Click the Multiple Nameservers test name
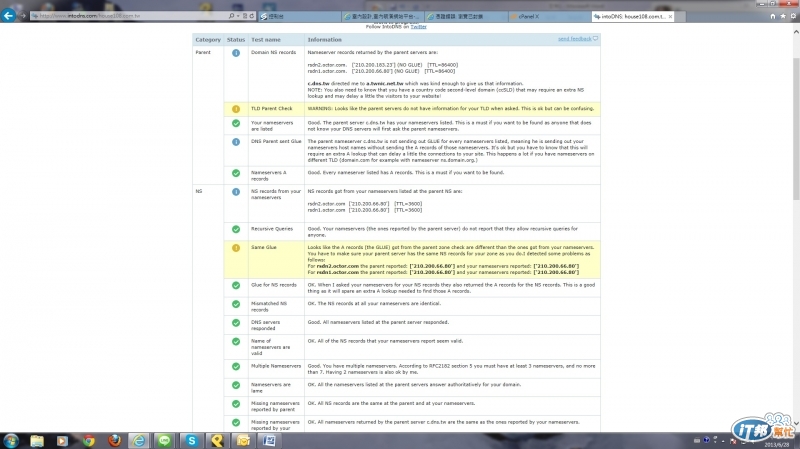800x449 pixels. (x=276, y=366)
